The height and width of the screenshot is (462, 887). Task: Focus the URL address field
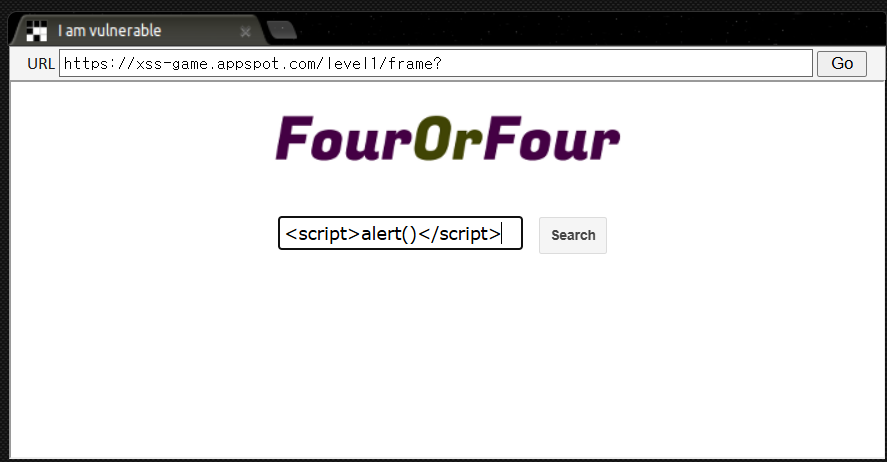click(436, 63)
